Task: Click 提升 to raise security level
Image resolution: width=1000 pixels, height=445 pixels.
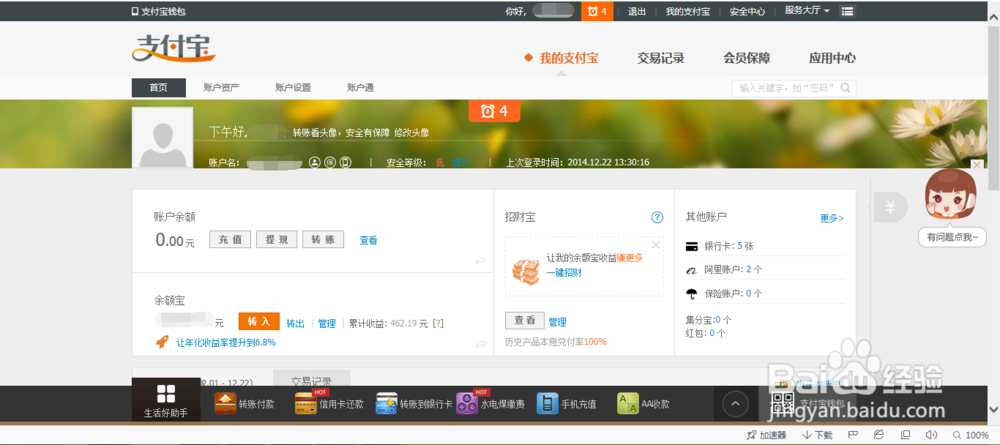Action: click(x=460, y=163)
